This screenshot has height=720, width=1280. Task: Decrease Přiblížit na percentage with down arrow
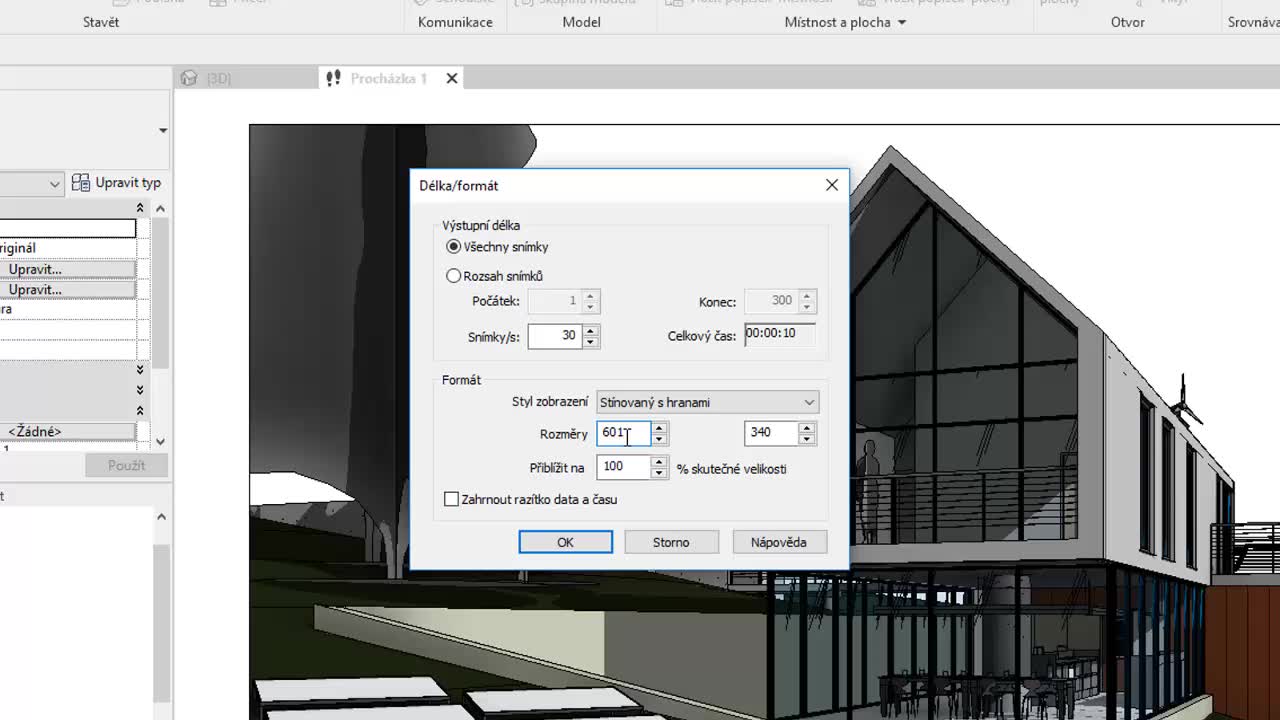(659, 473)
